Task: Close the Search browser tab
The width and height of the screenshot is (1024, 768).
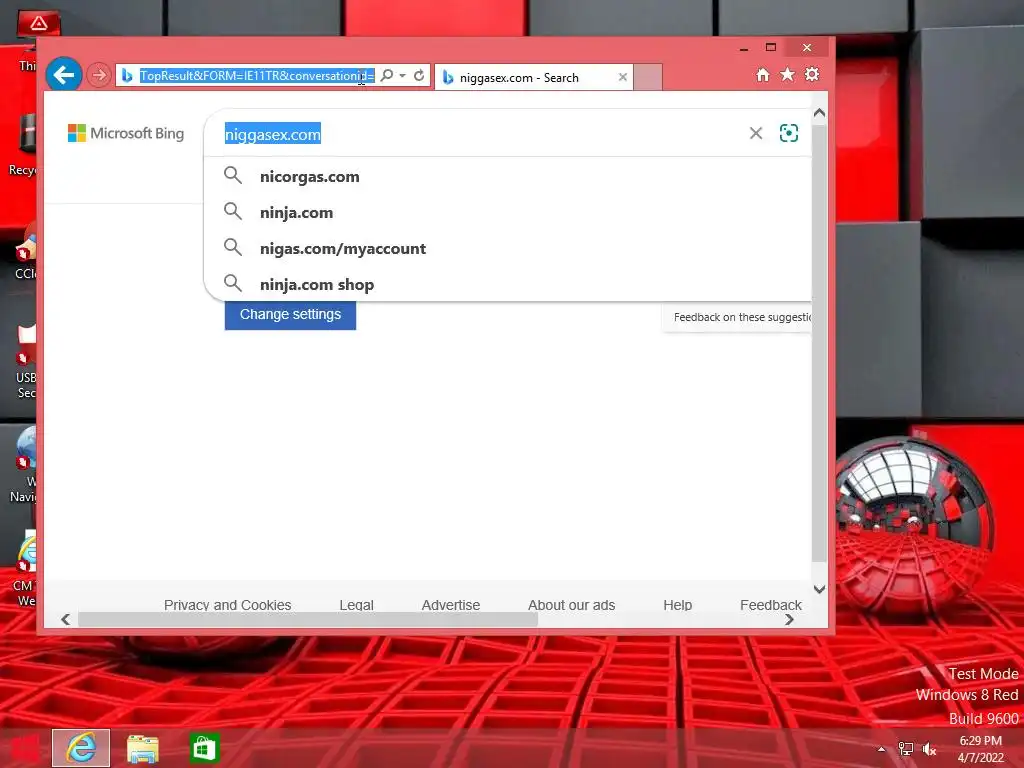Action: (623, 77)
